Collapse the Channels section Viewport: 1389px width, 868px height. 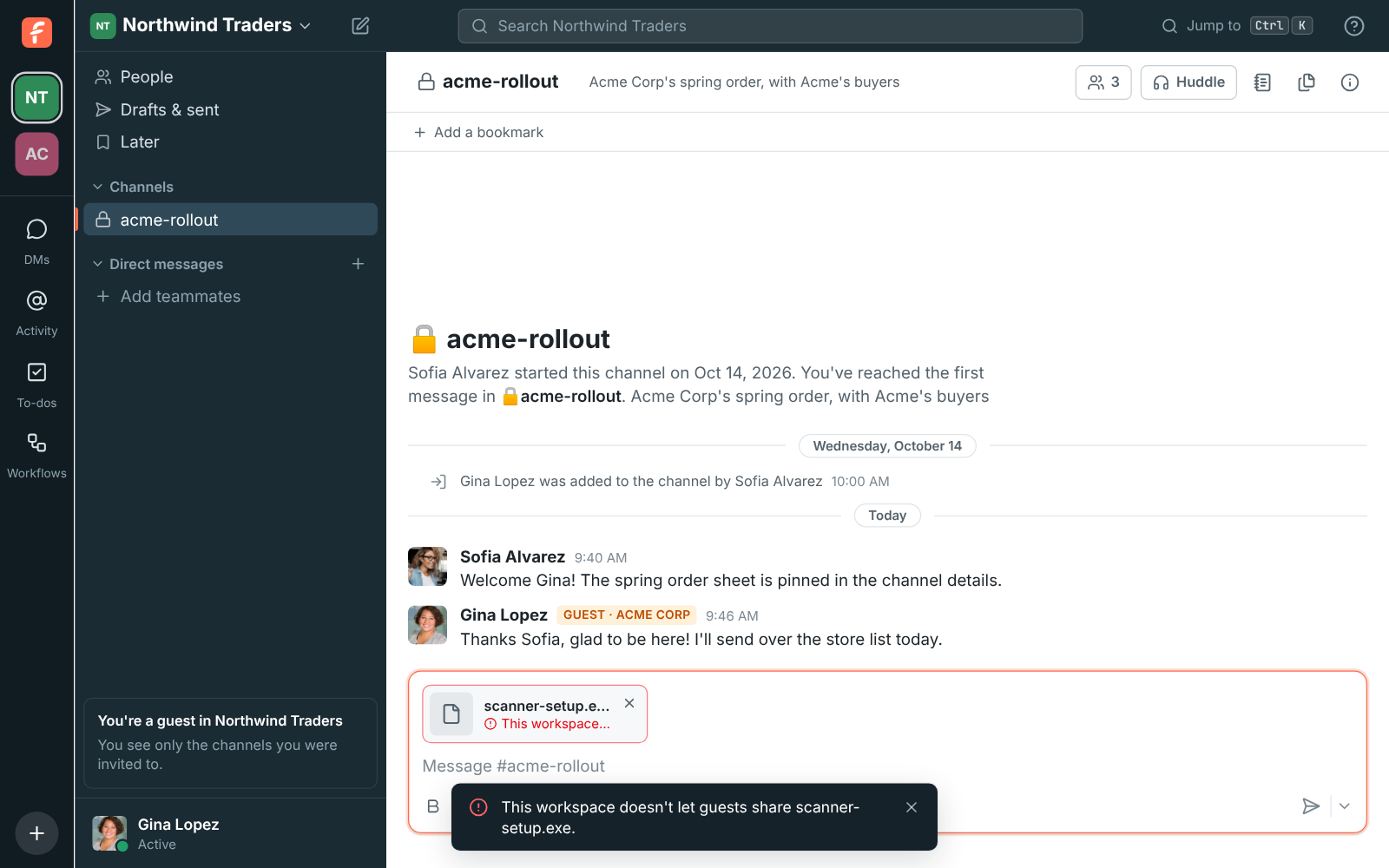coord(133,187)
